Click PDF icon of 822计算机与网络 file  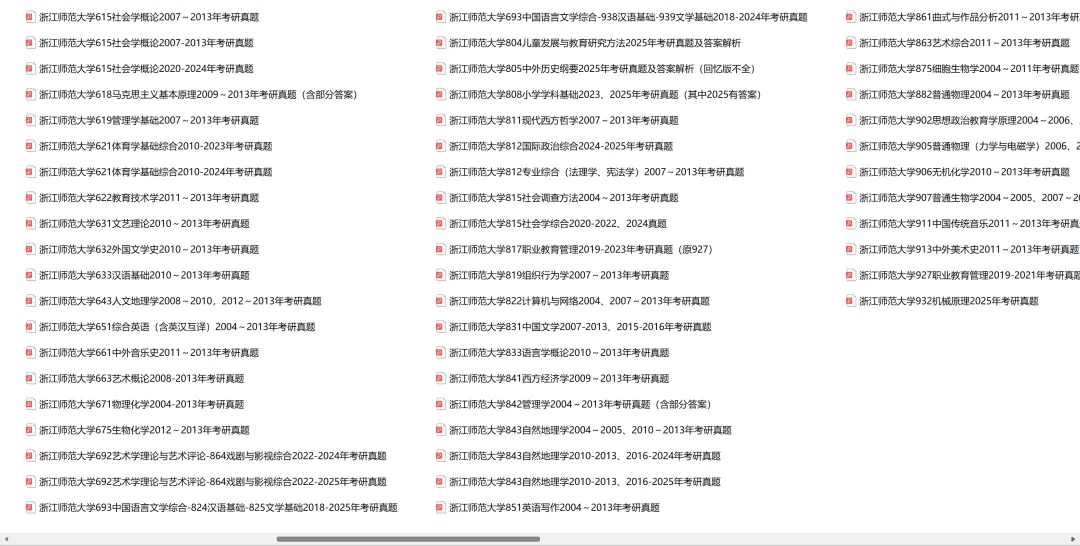(441, 301)
